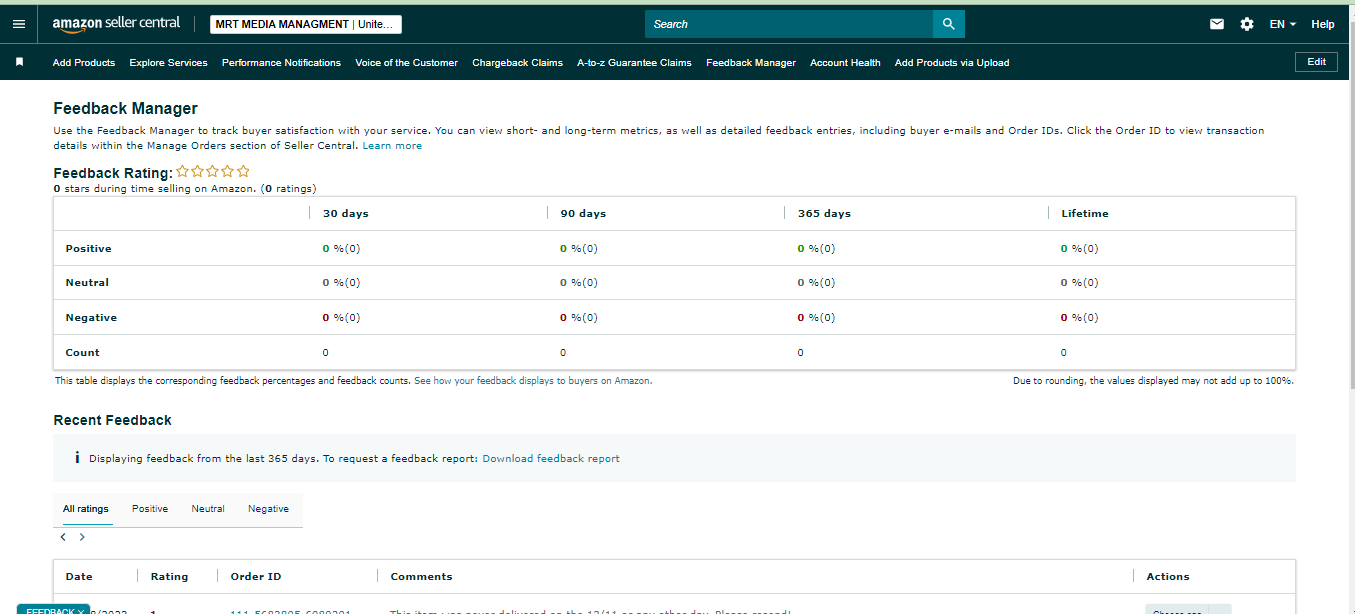Image resolution: width=1355 pixels, height=614 pixels.
Task: Click the Order ID column header
Action: point(256,577)
